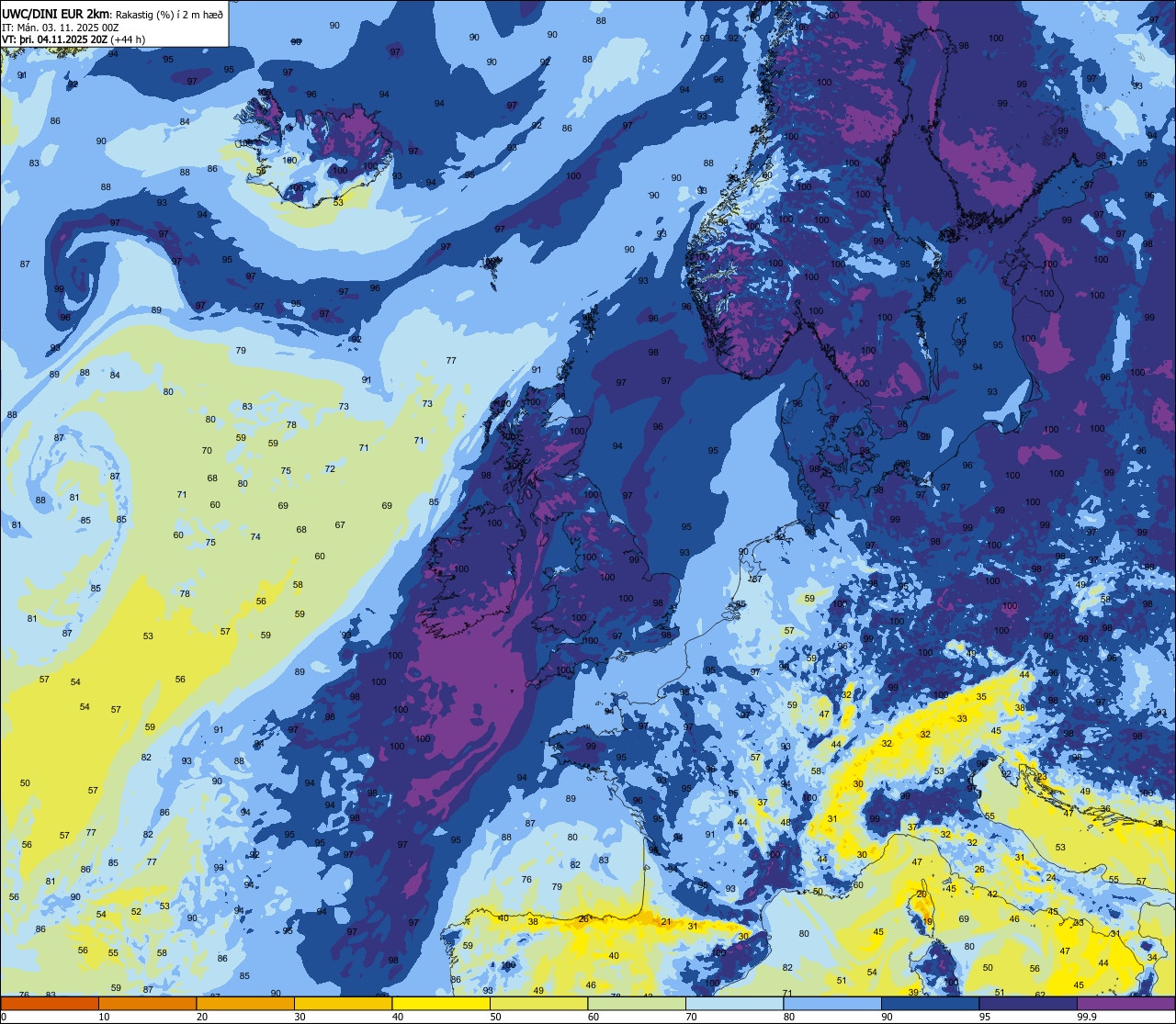Select the 70–80% pale blue legend swatch

[734, 1003]
